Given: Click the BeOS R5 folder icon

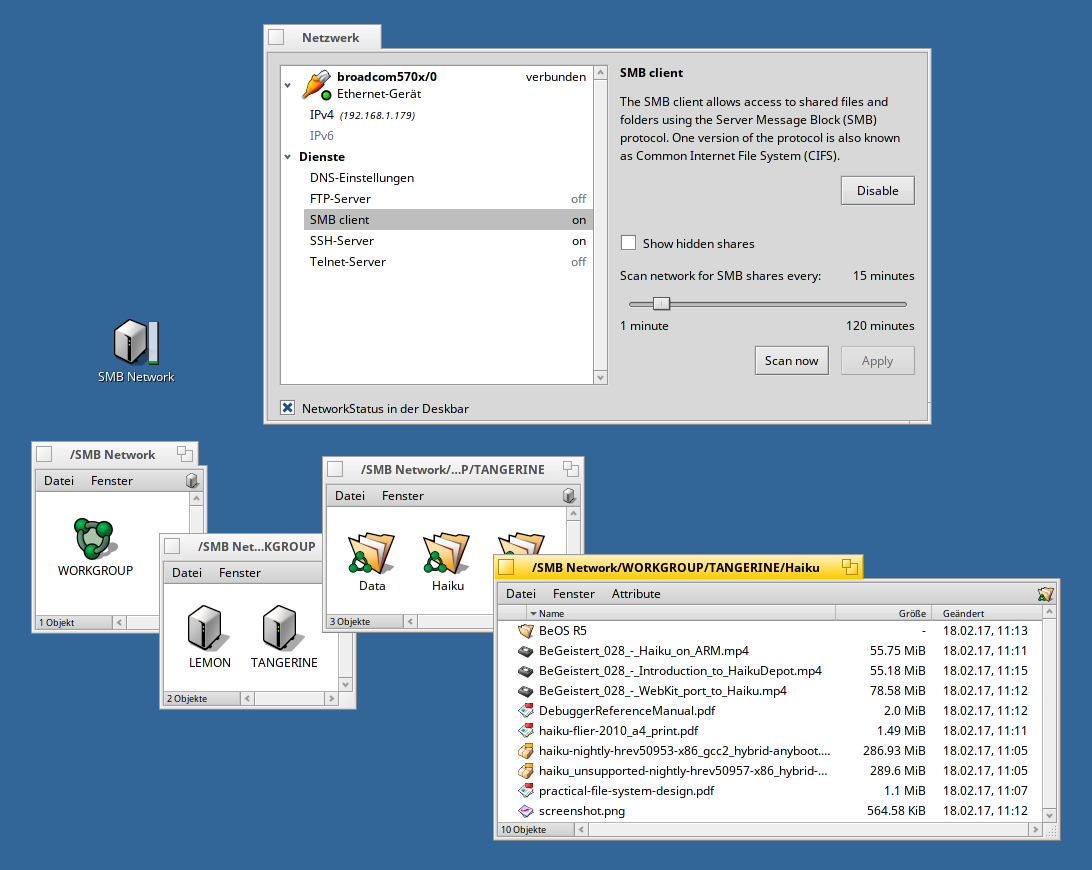Looking at the screenshot, I should (526, 631).
